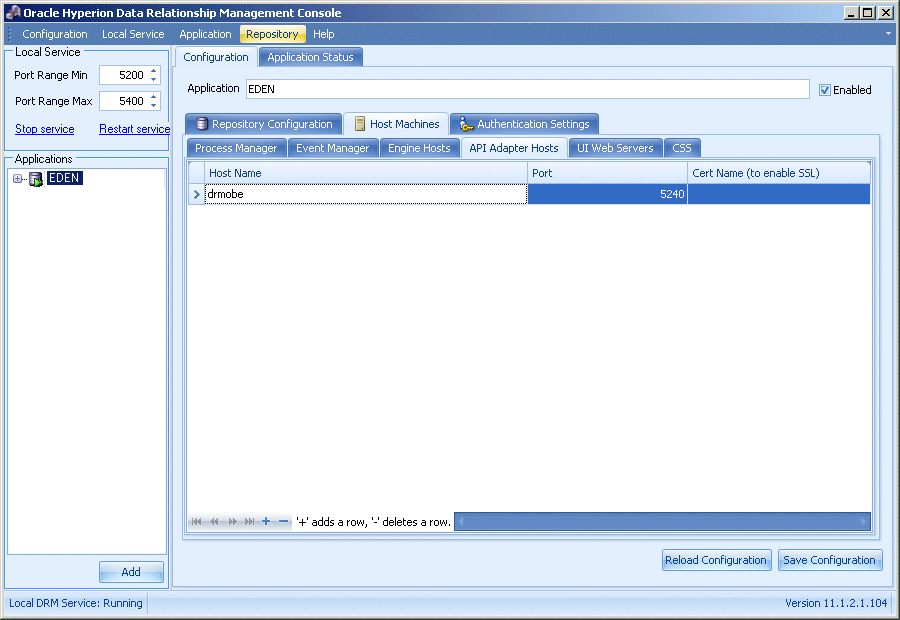Click the Cert Name cell for drmobe
The image size is (900, 620).
[x=779, y=195]
